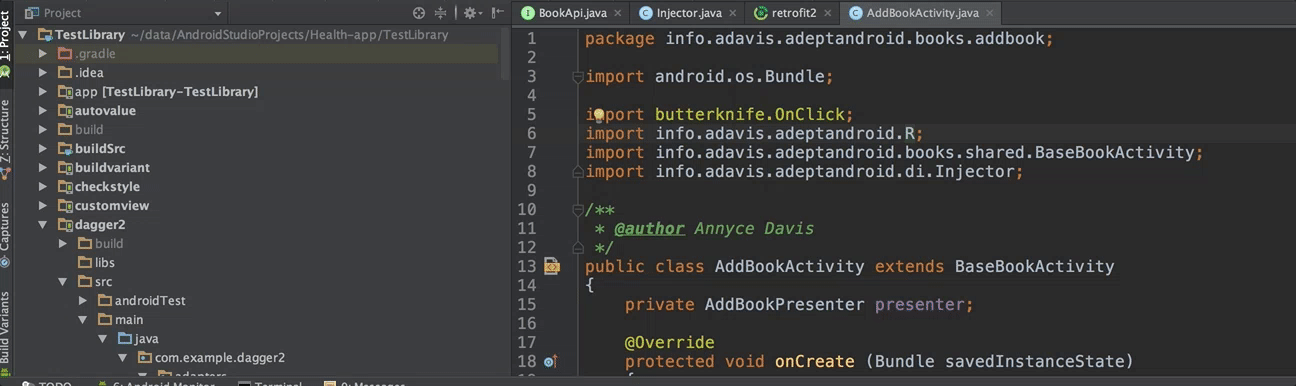Select the java source folder icon
Viewport: 1296px width, 386px height.
[125, 338]
